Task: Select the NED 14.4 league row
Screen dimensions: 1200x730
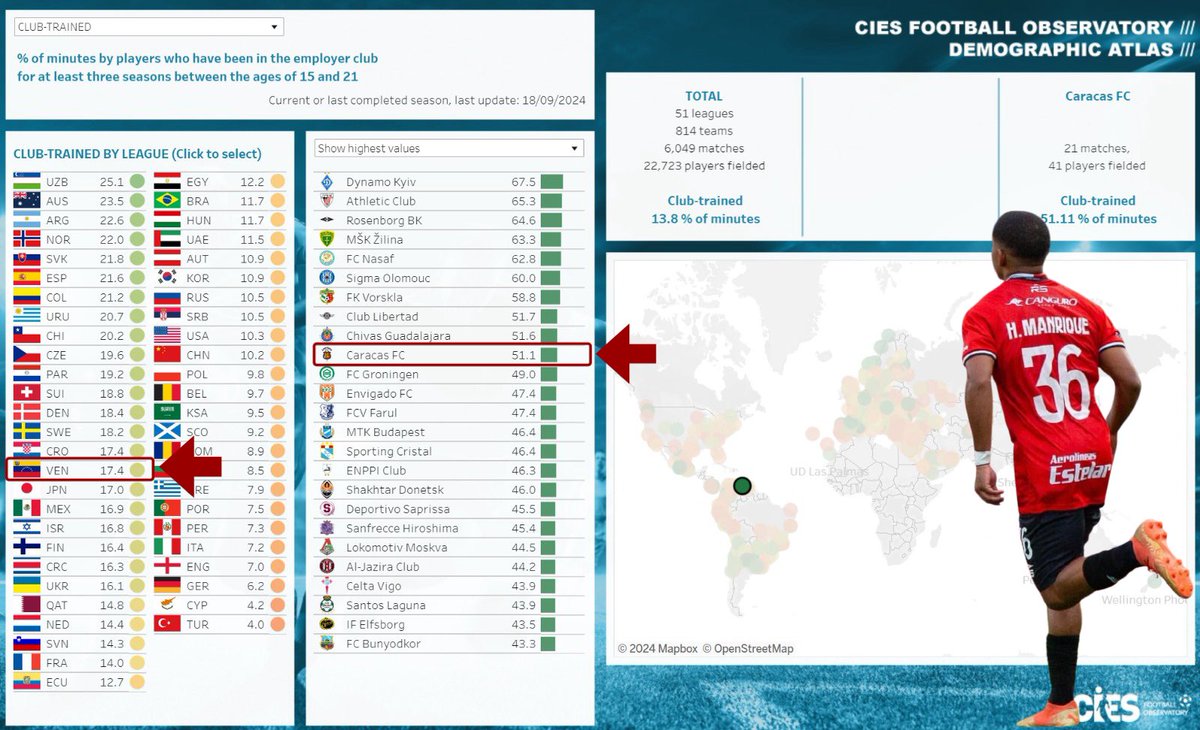Action: pos(80,624)
